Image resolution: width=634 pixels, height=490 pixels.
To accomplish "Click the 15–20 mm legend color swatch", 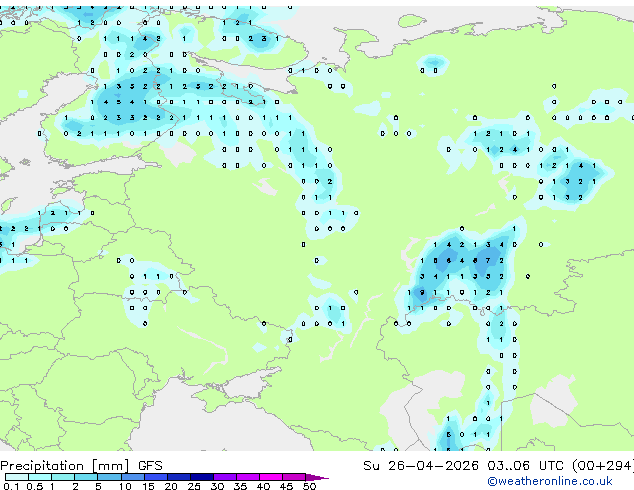I will point(156,477).
